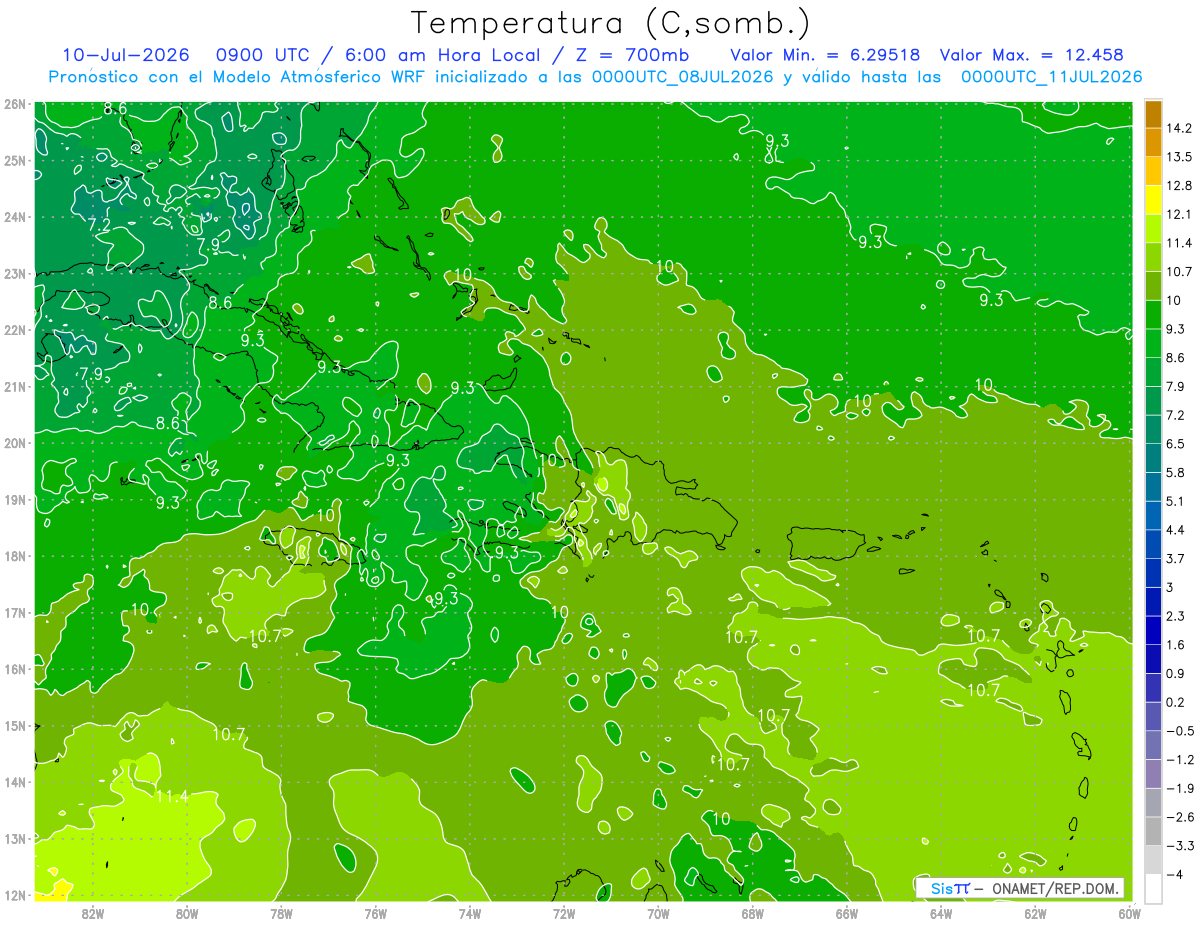Pick the dark blue swatch between 1.6 and 2.3
This screenshot has width=1200, height=927.
[x=1153, y=630]
